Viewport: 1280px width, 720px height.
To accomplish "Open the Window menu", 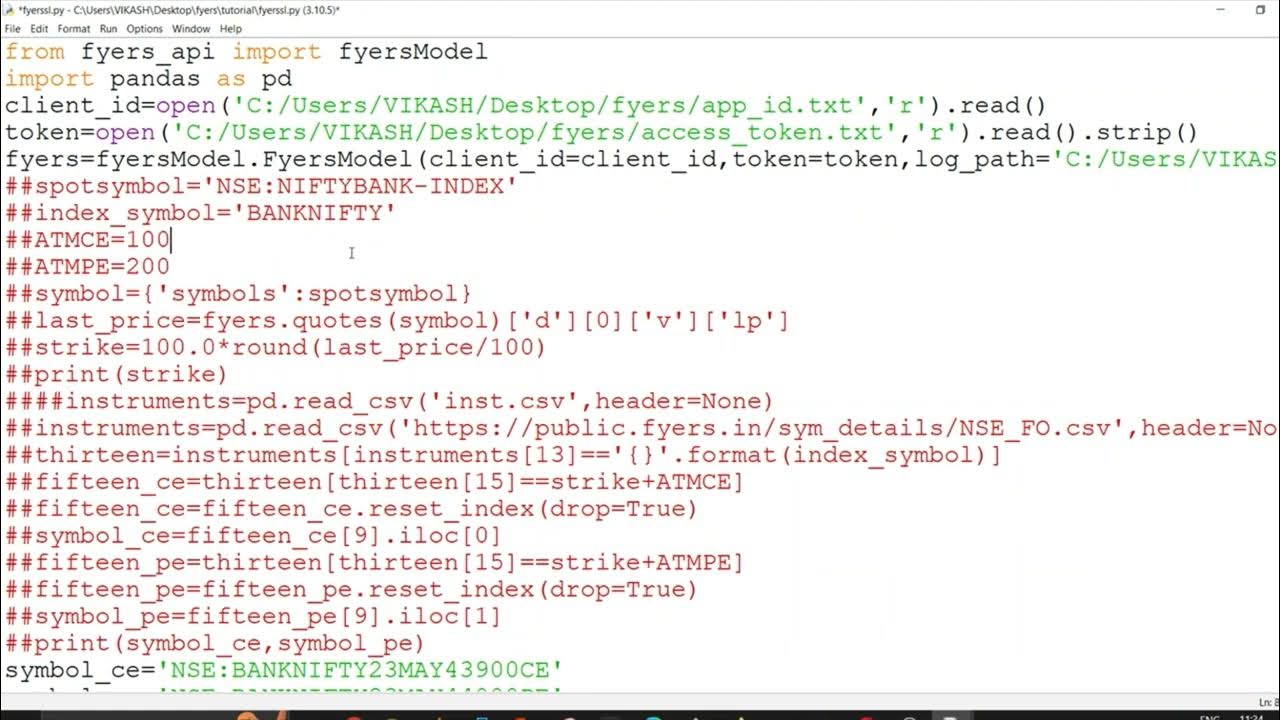I will pos(191,29).
